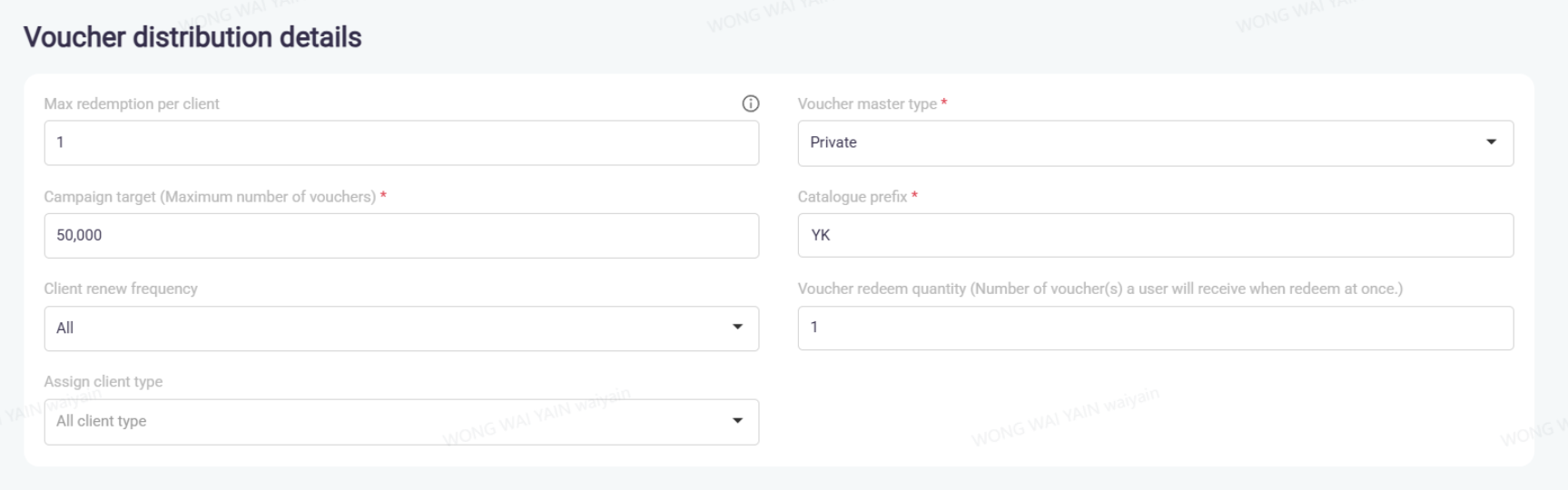The image size is (1568, 490).
Task: Open the Voucher master type dropdown arrow
Action: click(1490, 142)
